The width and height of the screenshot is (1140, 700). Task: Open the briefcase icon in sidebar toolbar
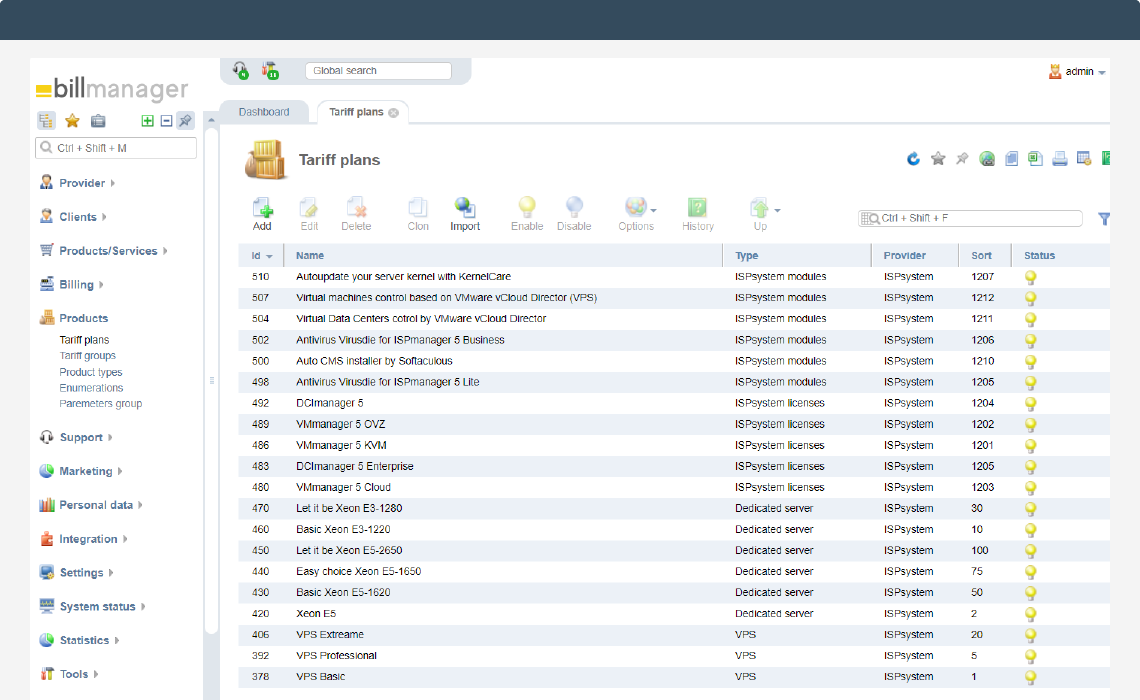click(98, 121)
